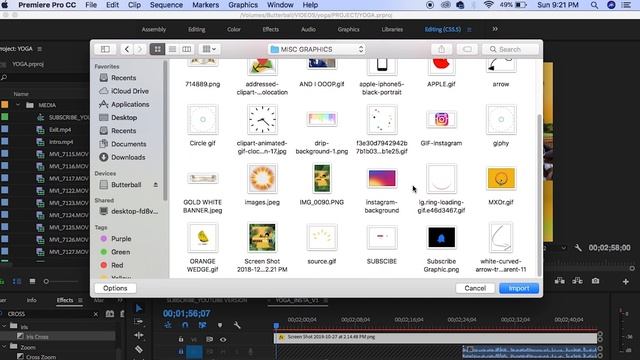Screen dimensions: 640x360
Task: Select the Iris Cross transition
Action: pos(37,337)
